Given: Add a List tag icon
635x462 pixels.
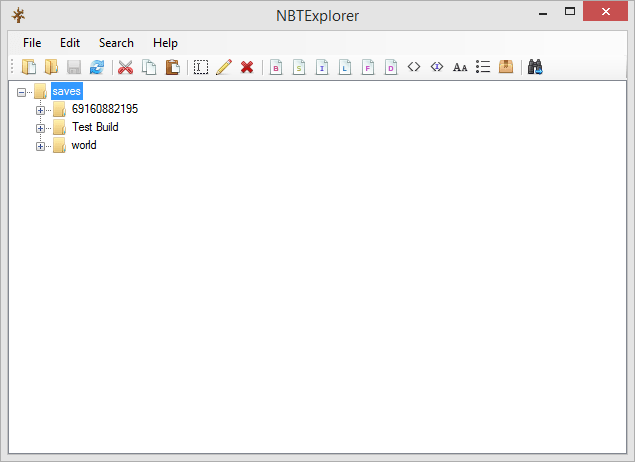Looking at the screenshot, I should (x=483, y=67).
